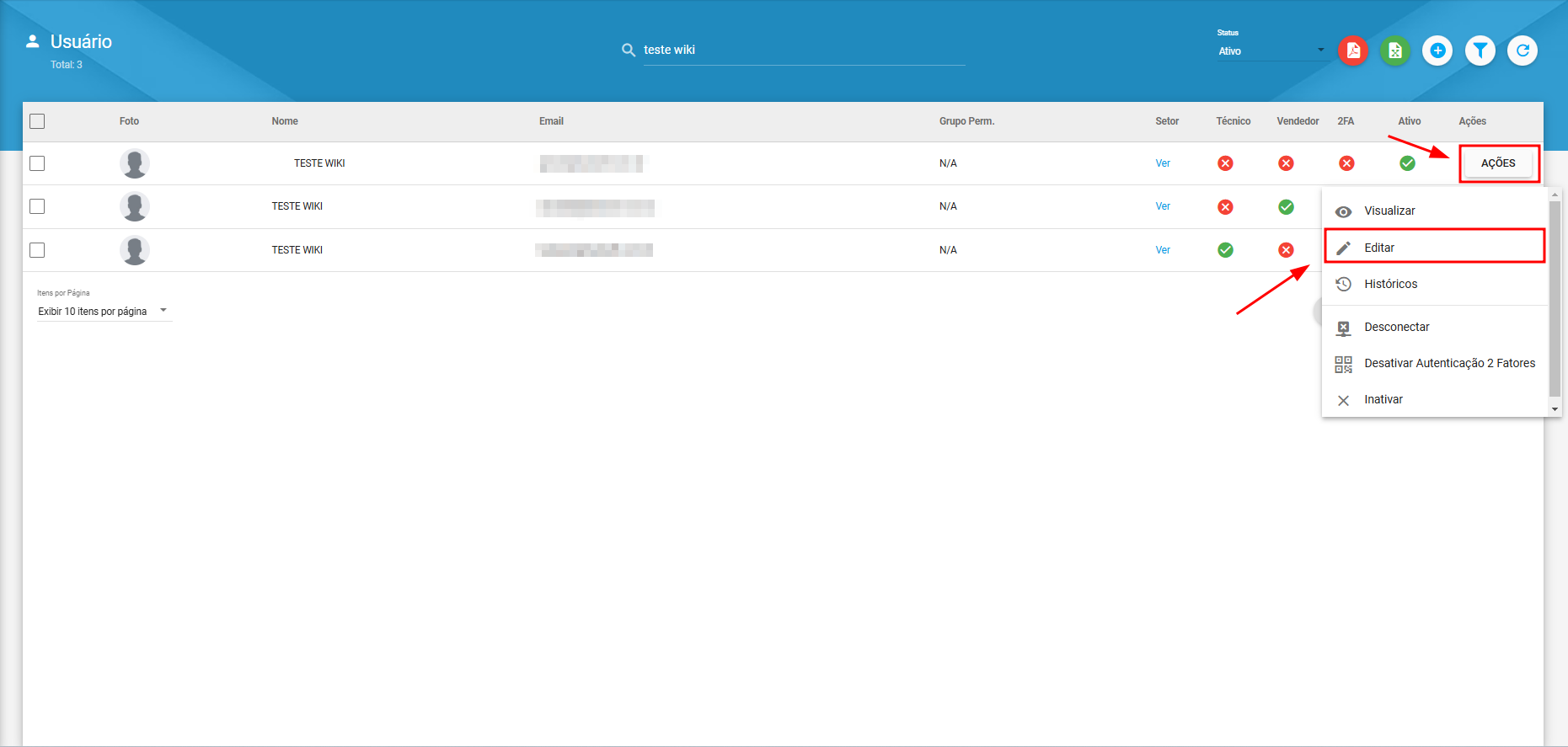Click the disconnect icon beside Desconectar
Screen dimensions: 1568x747
[1344, 328]
